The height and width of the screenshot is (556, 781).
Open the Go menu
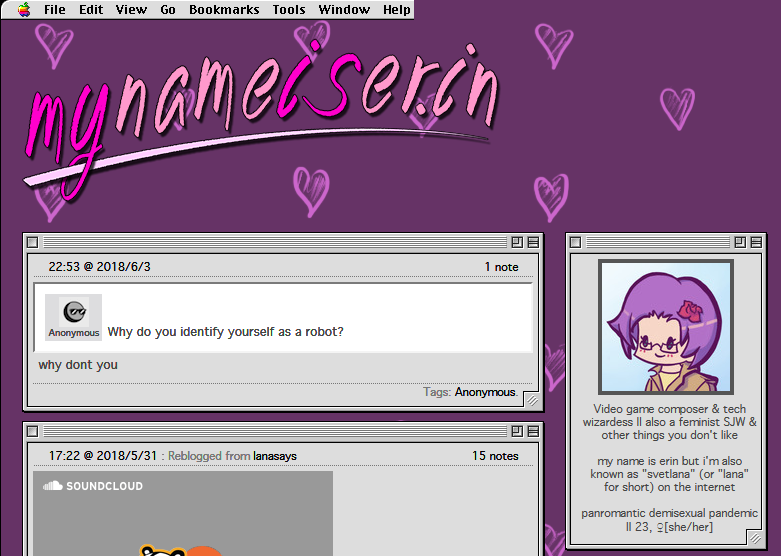click(168, 9)
